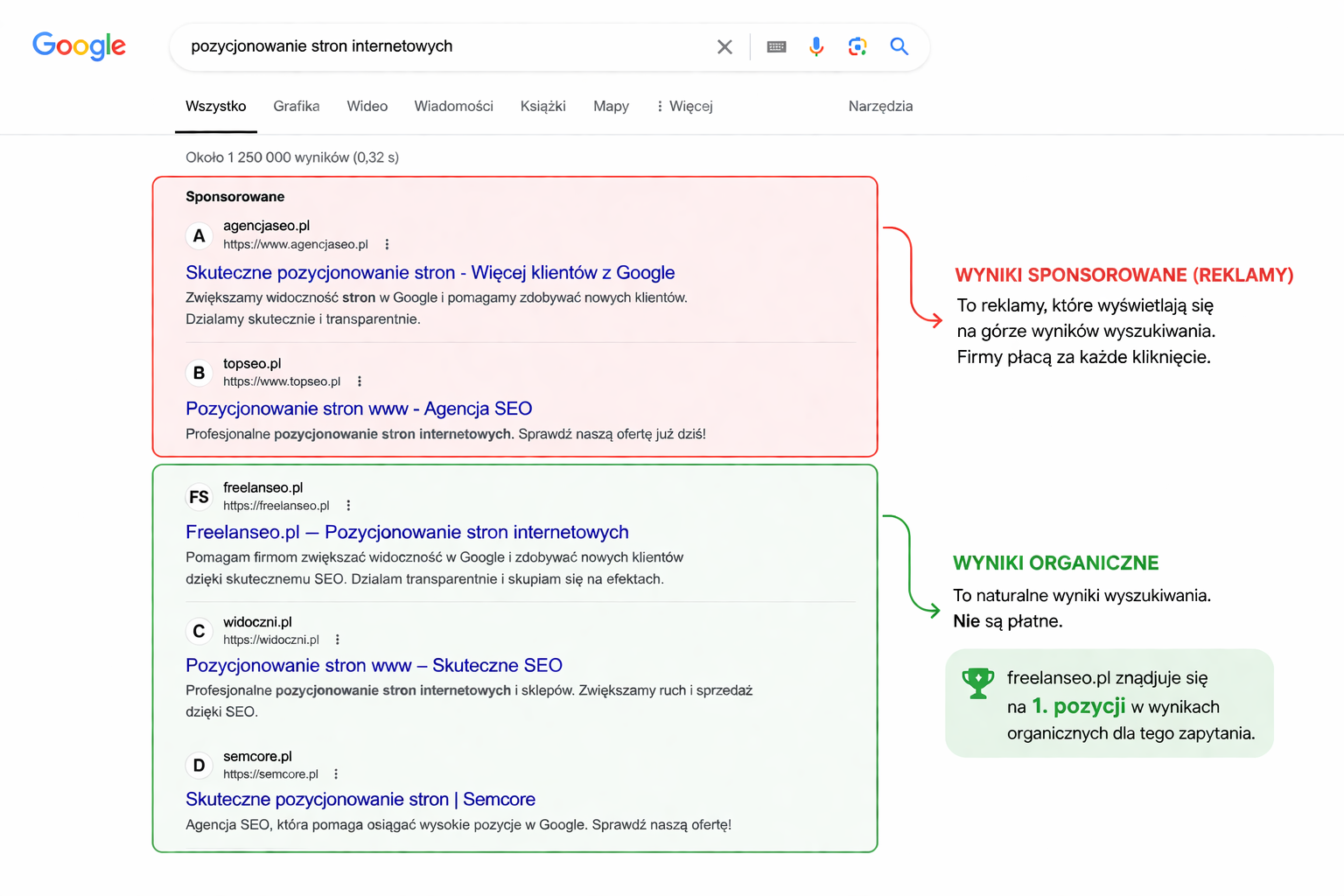Open Google Lens image search icon

click(x=857, y=46)
